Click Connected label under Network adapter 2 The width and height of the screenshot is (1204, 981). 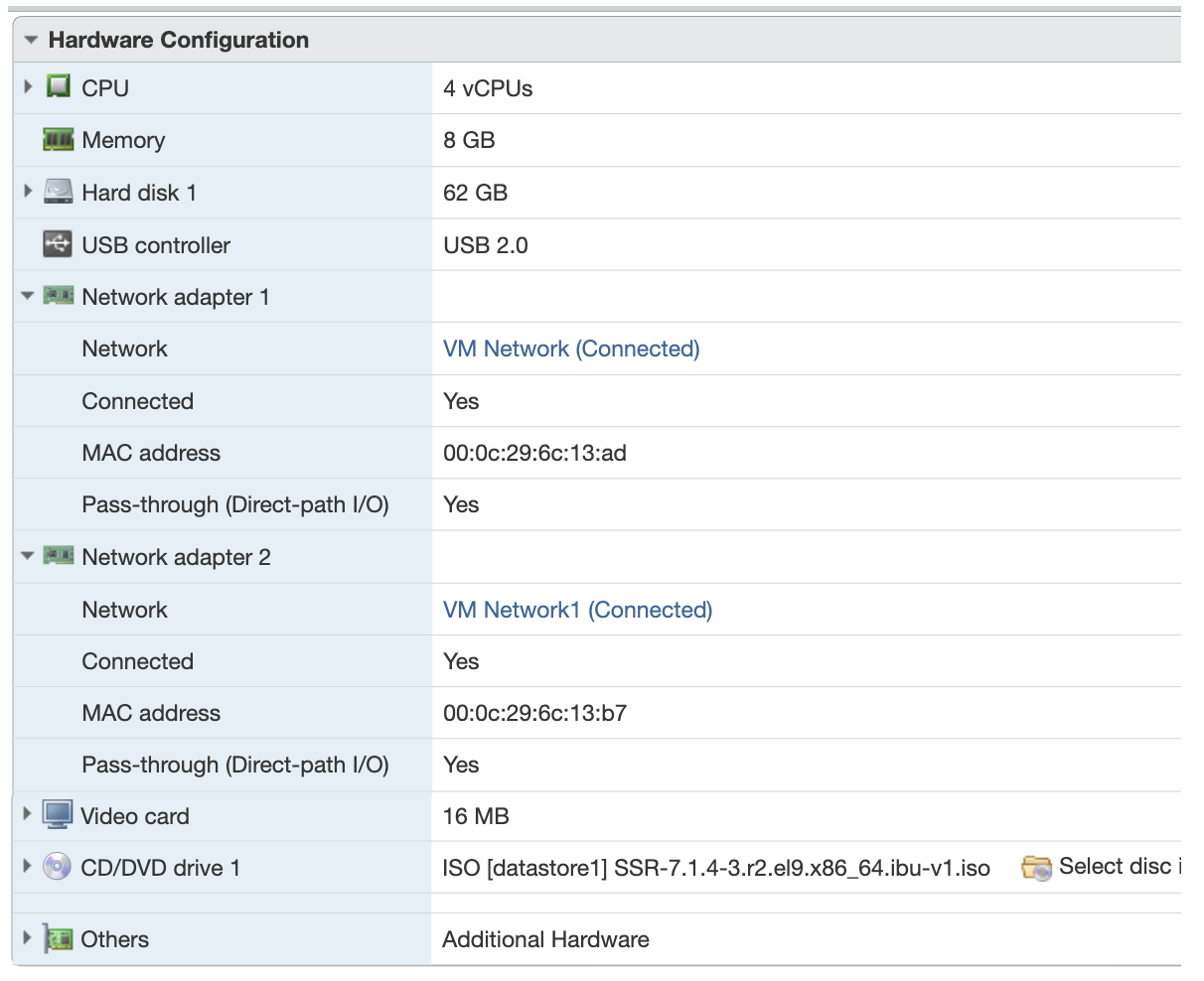coord(137,661)
